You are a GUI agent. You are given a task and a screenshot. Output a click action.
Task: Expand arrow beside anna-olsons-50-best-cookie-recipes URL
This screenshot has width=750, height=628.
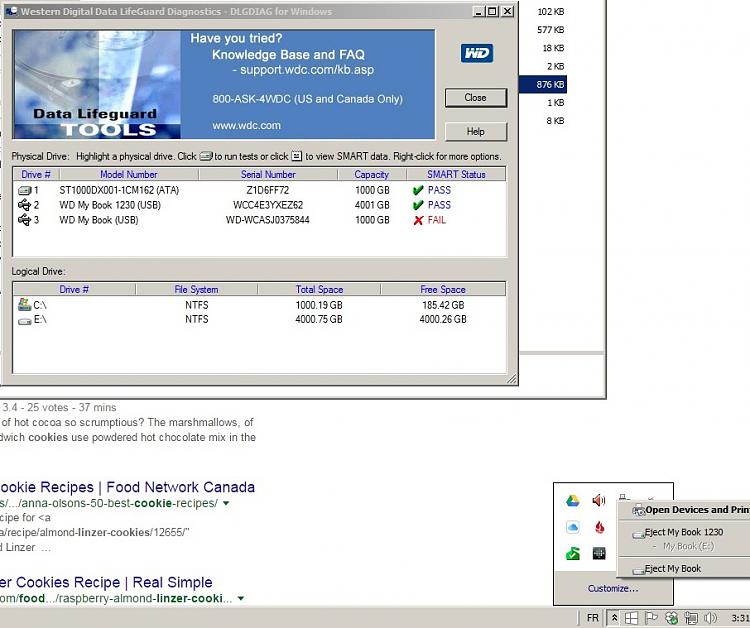click(x=226, y=503)
